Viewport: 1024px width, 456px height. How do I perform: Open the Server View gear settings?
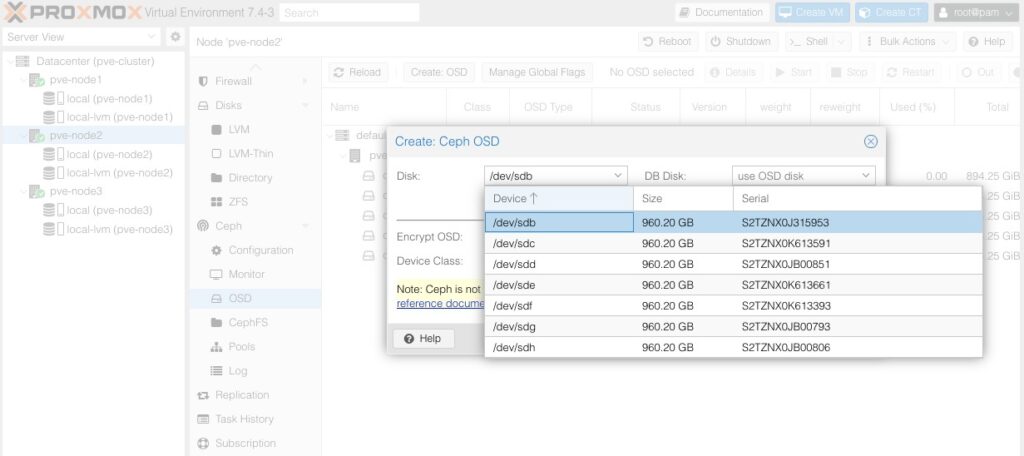click(x=175, y=37)
